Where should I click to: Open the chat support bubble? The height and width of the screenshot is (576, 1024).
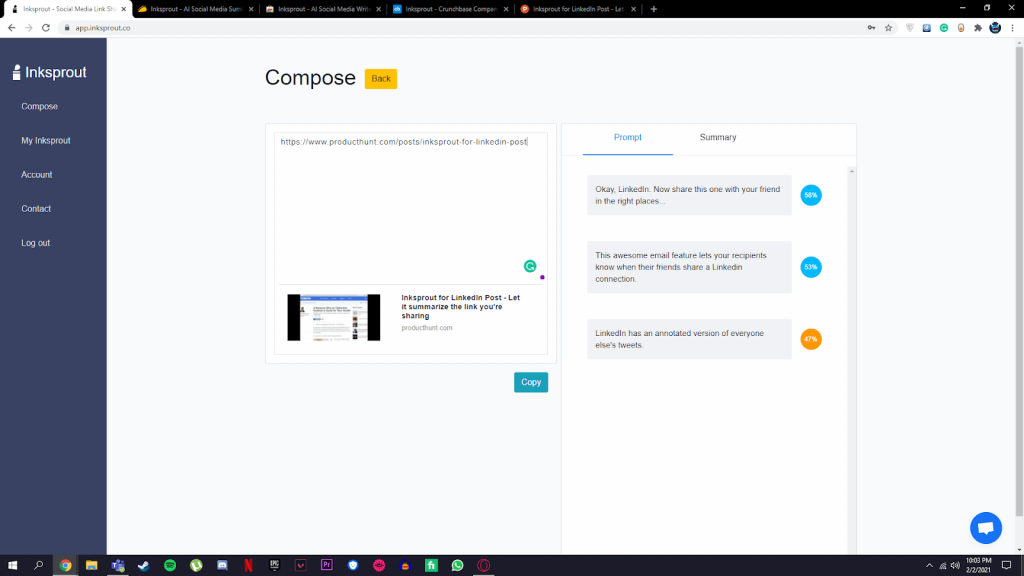pos(985,528)
